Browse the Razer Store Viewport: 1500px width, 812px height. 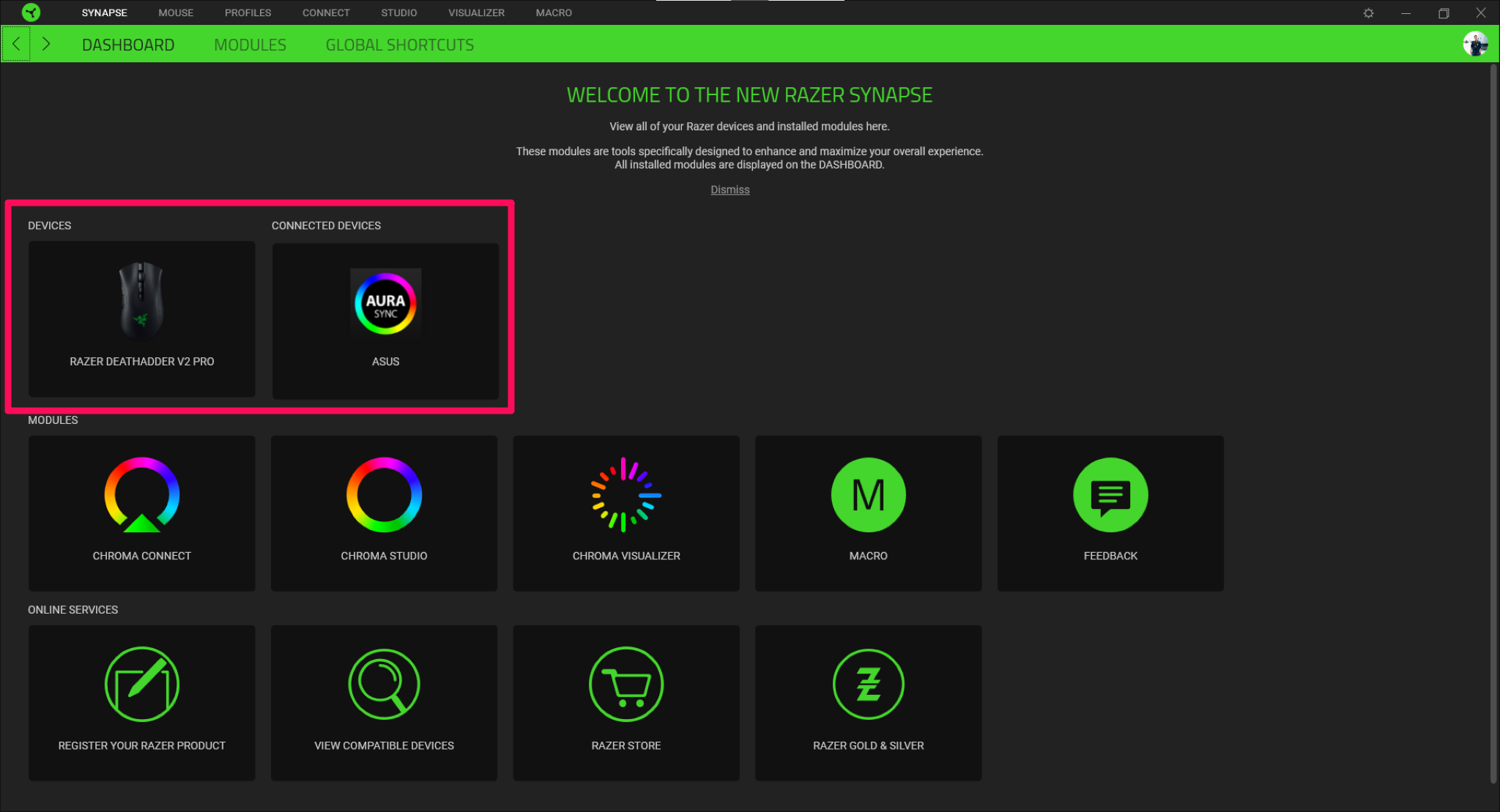626,703
